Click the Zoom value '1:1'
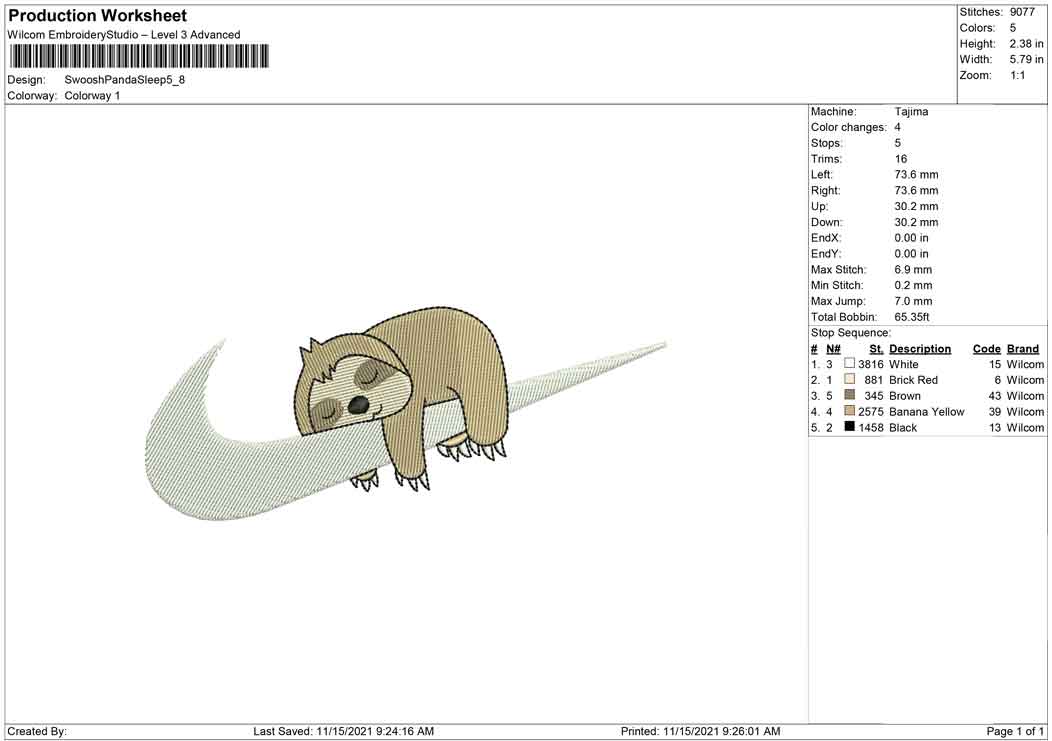 [1017, 75]
